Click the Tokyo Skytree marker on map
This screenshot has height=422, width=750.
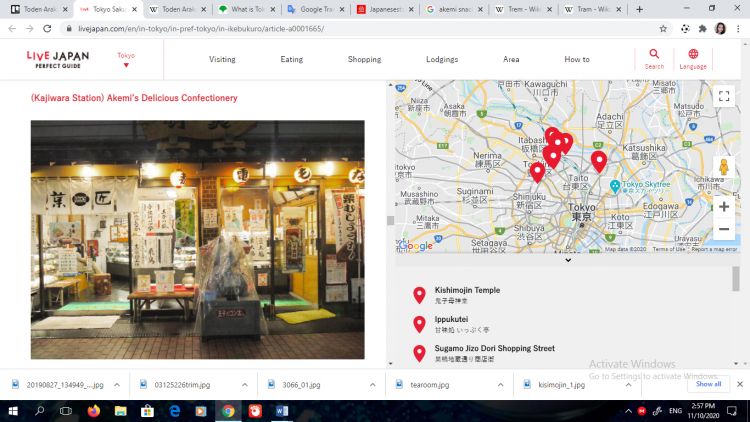615,186
